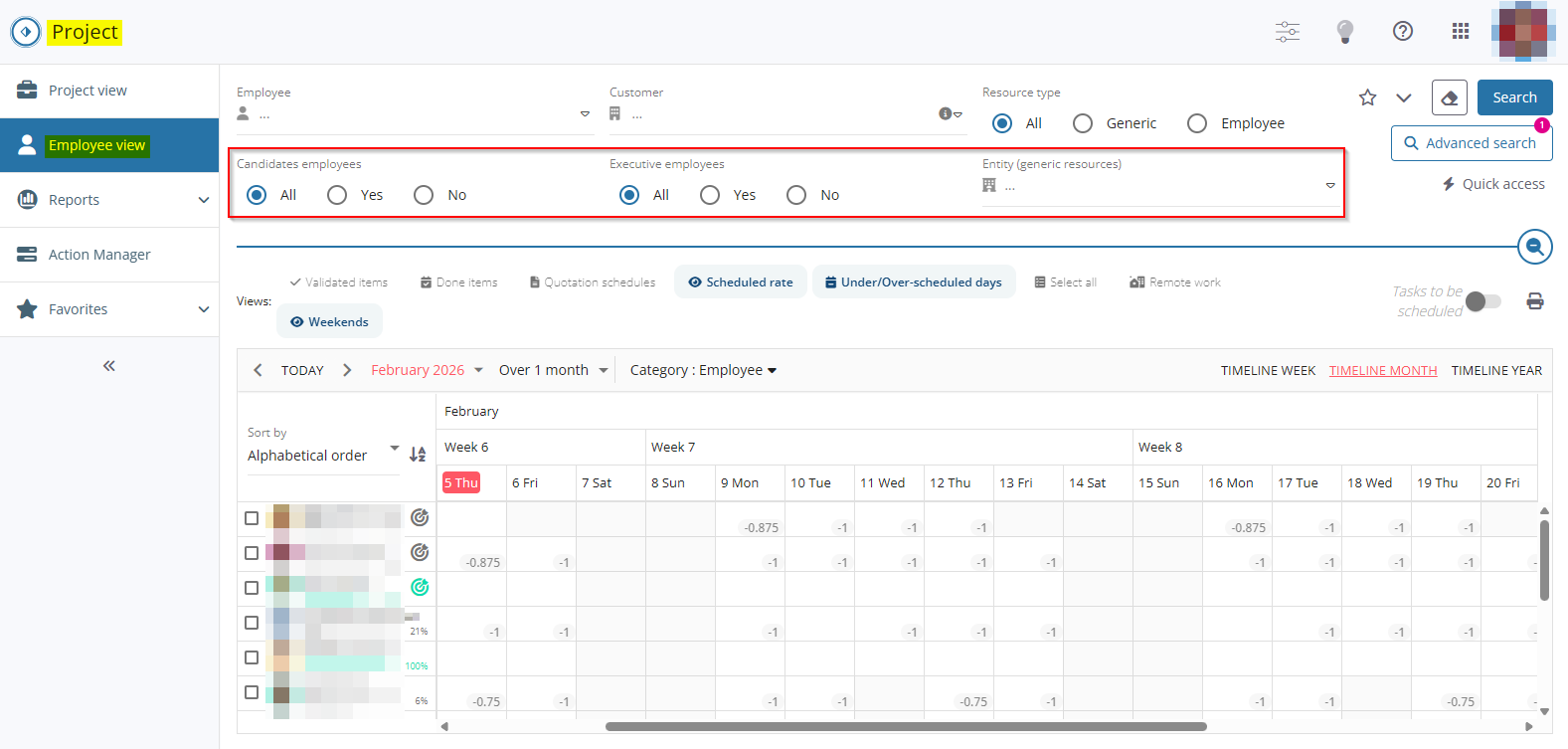This screenshot has height=749, width=1568.
Task: Open the Category : Employee dropdown
Action: (703, 370)
